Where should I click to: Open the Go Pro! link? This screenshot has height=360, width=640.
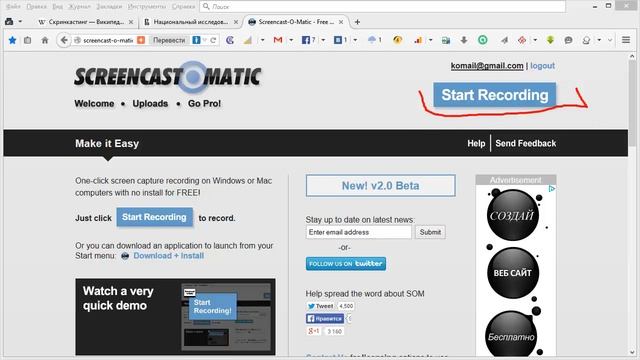[204, 104]
